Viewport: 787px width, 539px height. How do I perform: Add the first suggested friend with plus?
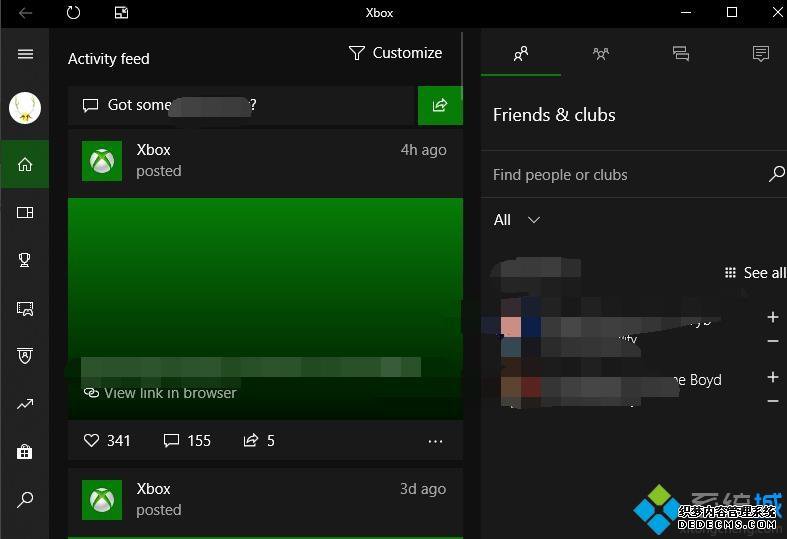pos(773,317)
